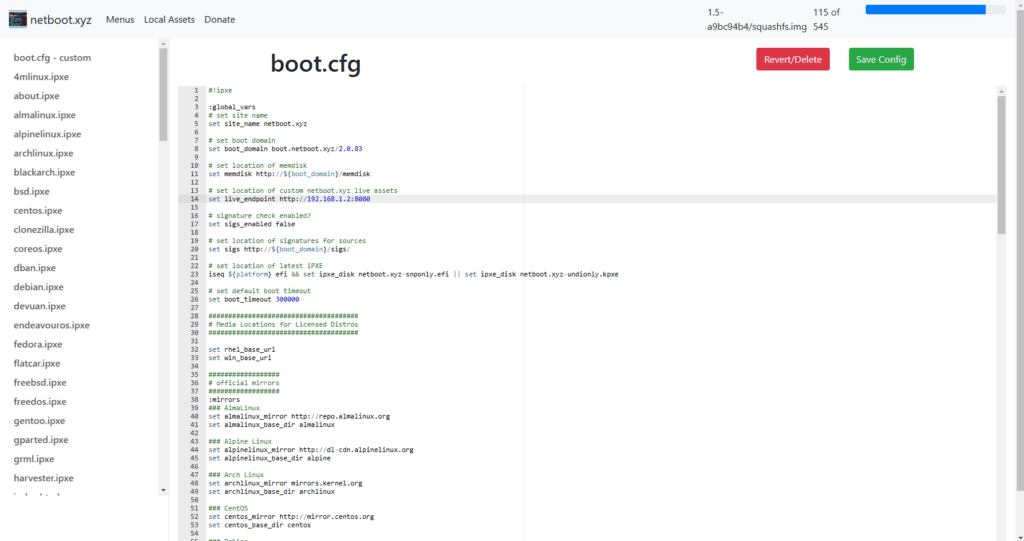Click the ':global_vars' label line

point(232,107)
